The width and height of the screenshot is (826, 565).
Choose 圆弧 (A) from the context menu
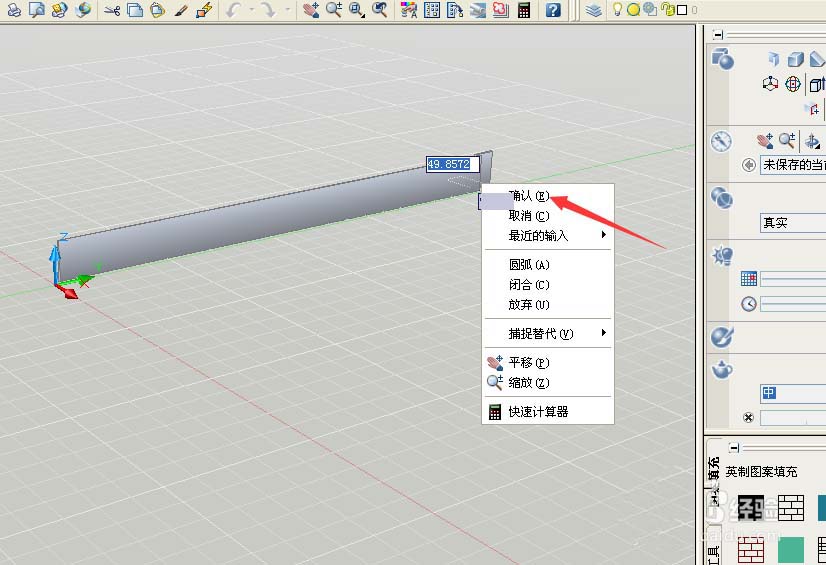(x=548, y=264)
